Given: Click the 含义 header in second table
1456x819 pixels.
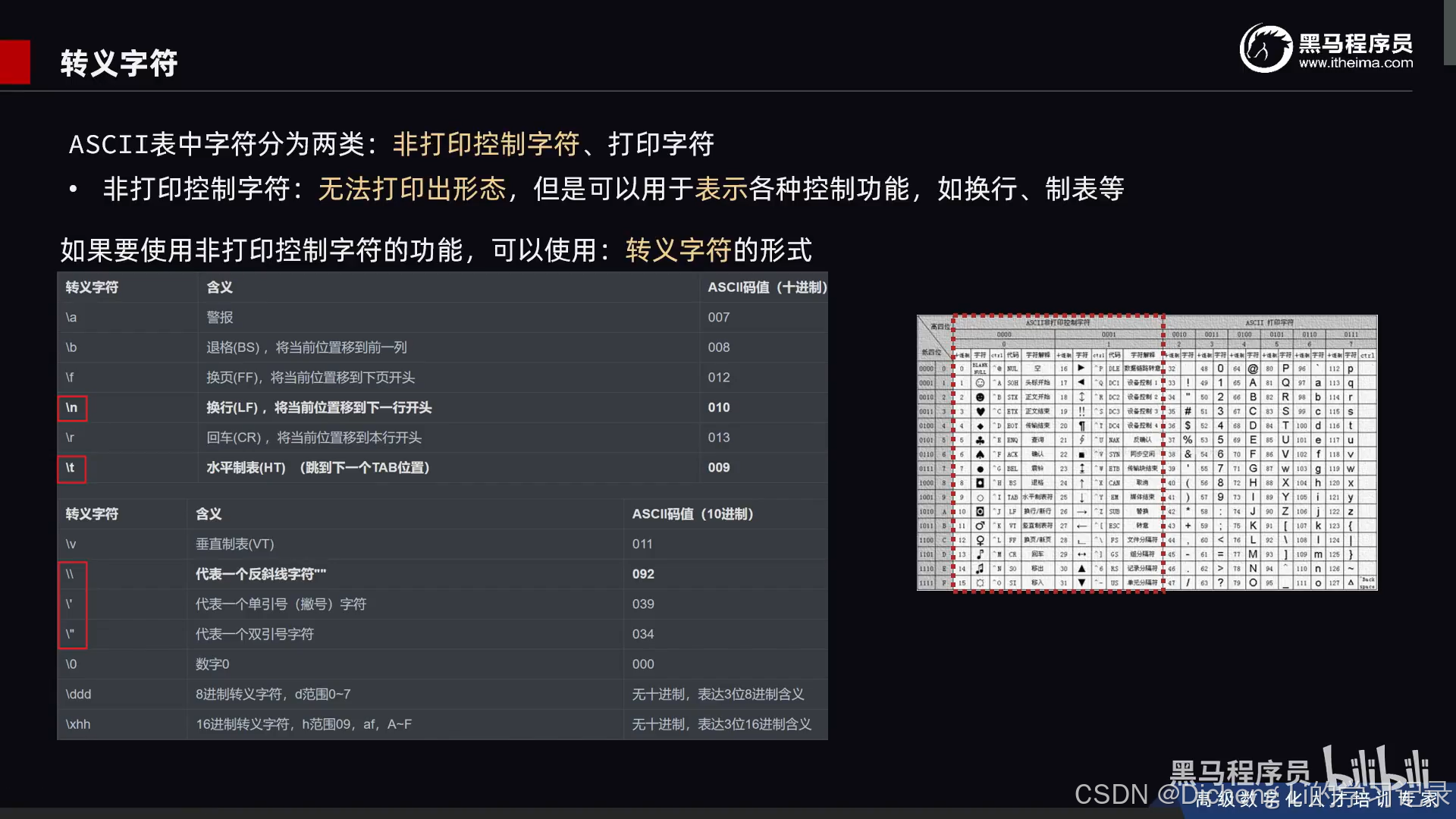Looking at the screenshot, I should point(209,514).
